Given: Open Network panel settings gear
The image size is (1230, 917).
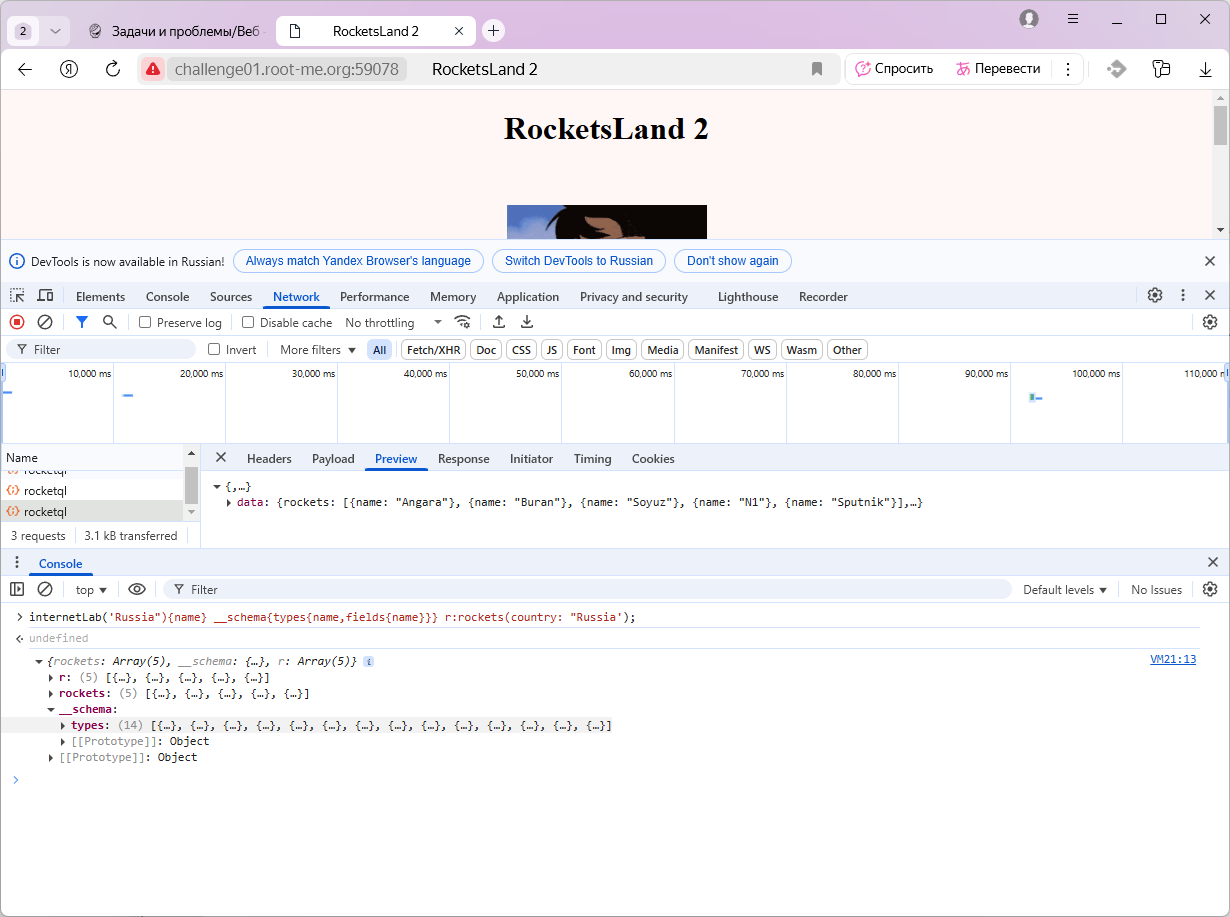Looking at the screenshot, I should [1210, 322].
